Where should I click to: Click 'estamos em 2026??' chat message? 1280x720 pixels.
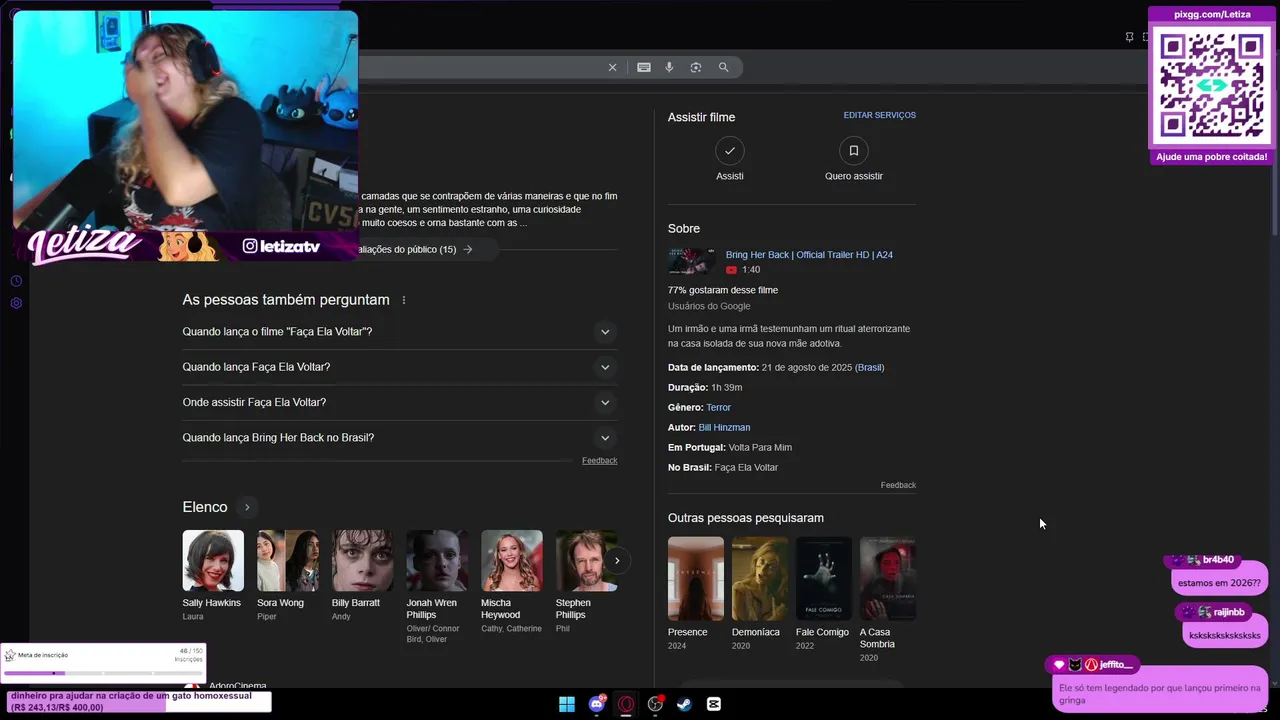pos(1219,583)
